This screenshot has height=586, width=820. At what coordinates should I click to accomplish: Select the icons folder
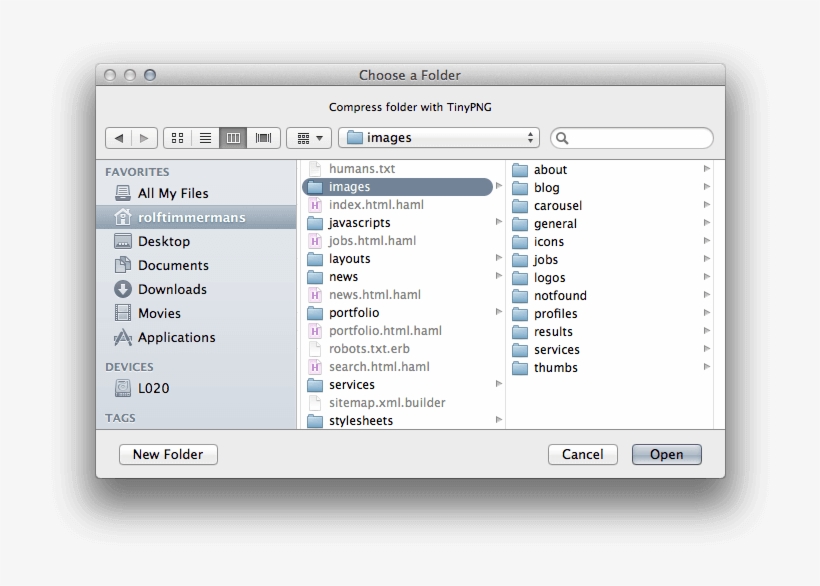coord(610,242)
